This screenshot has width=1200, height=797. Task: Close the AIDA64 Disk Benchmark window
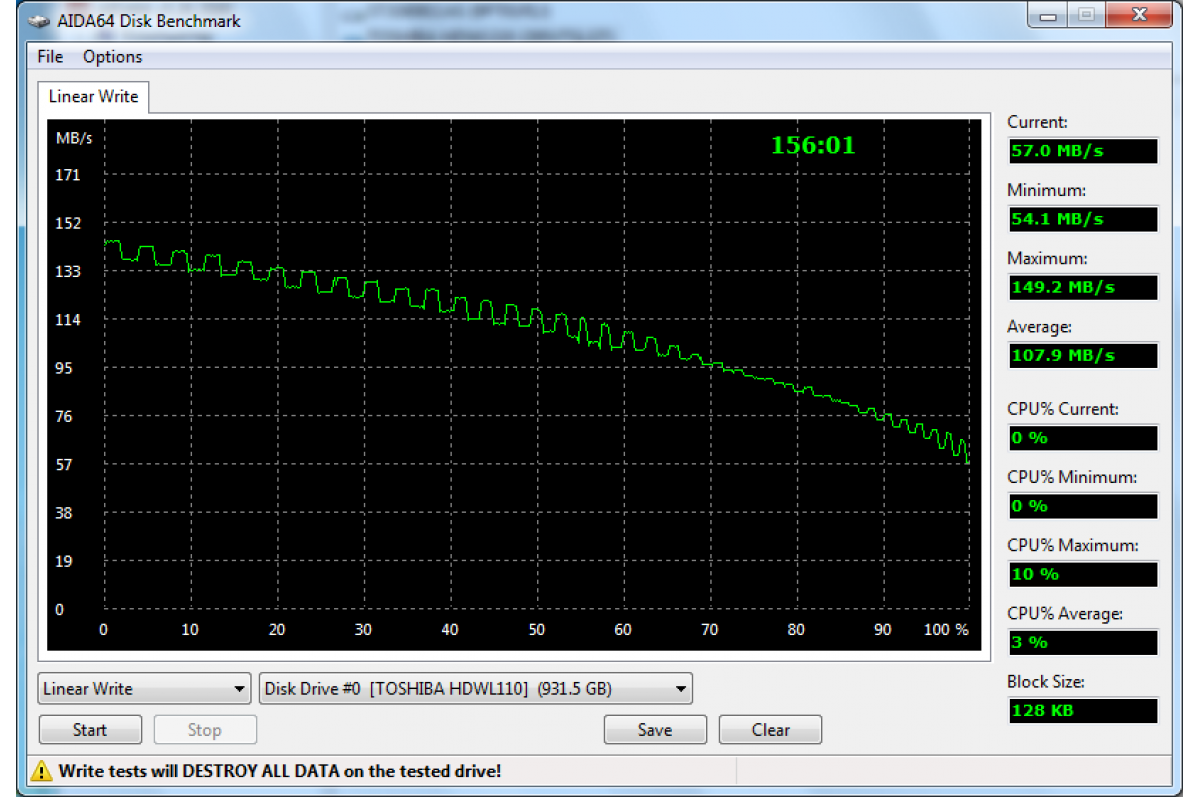coord(1138,16)
